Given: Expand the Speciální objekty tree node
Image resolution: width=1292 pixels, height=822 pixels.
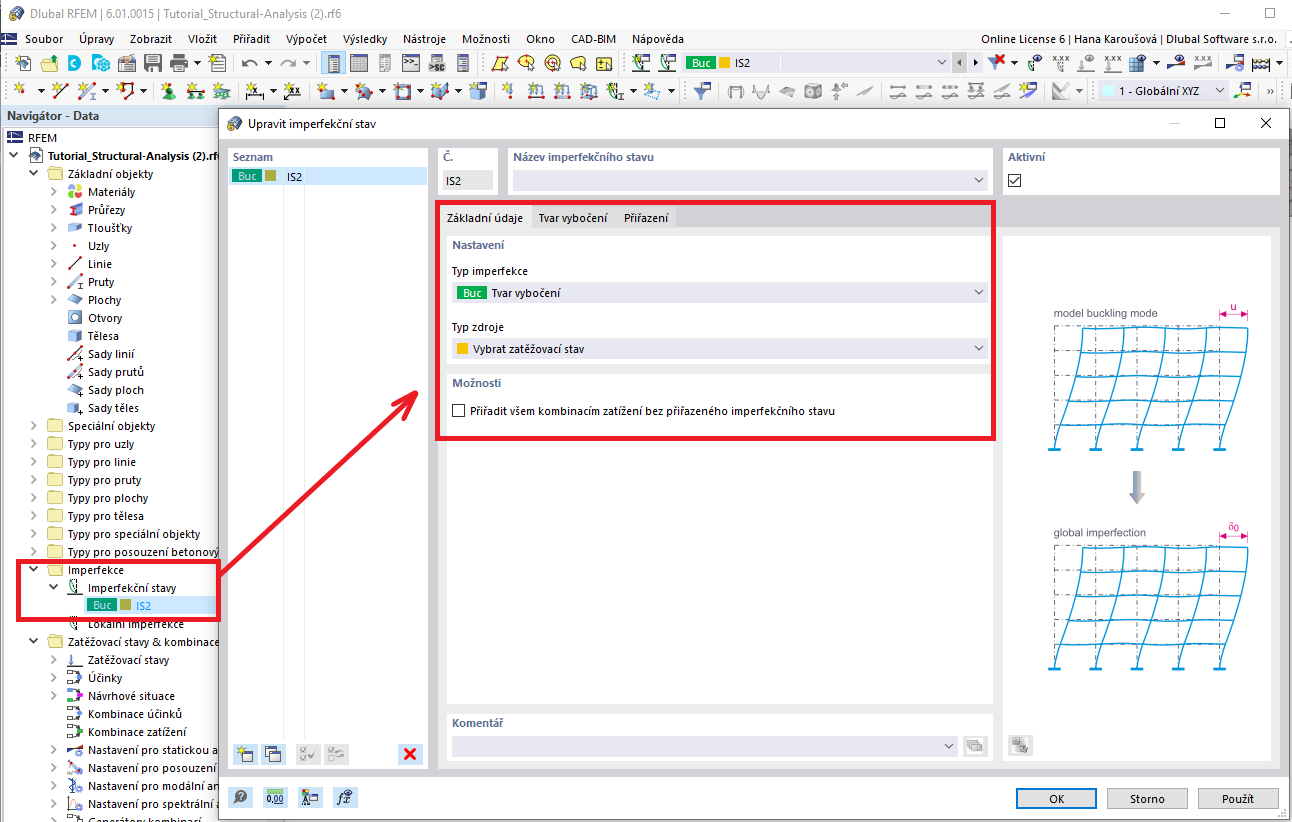Looking at the screenshot, I should click(34, 426).
